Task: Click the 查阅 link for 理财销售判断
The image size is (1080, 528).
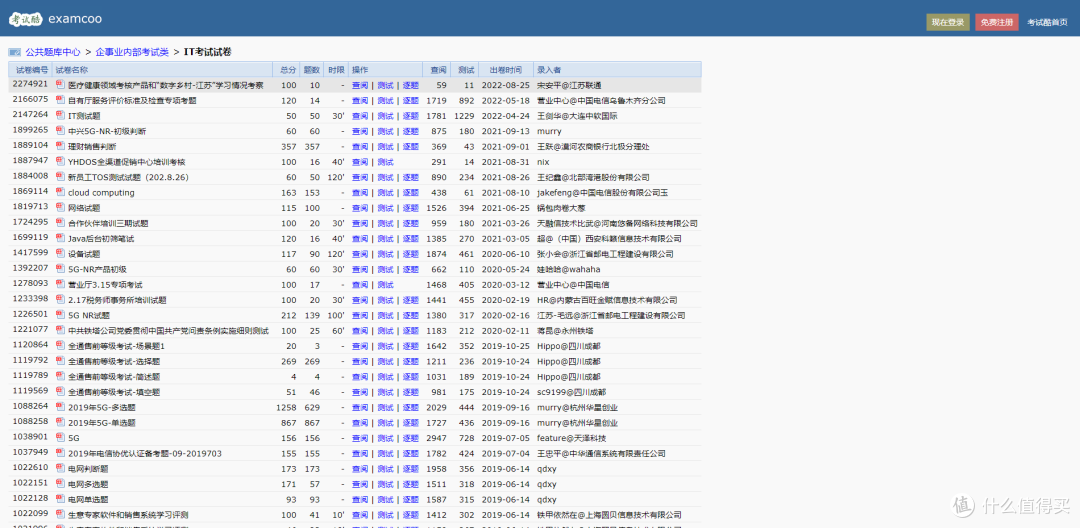Action: point(360,147)
